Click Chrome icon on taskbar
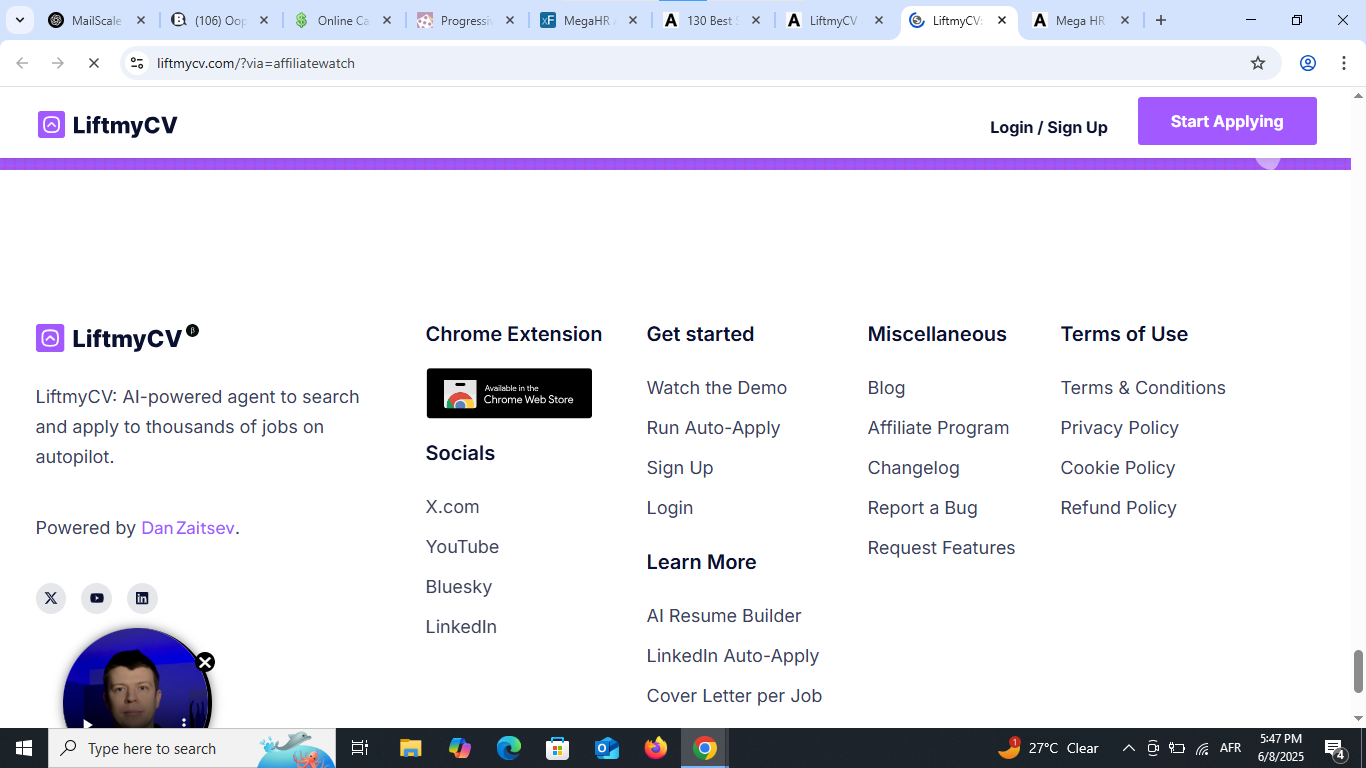Image resolution: width=1366 pixels, height=768 pixels. (705, 748)
